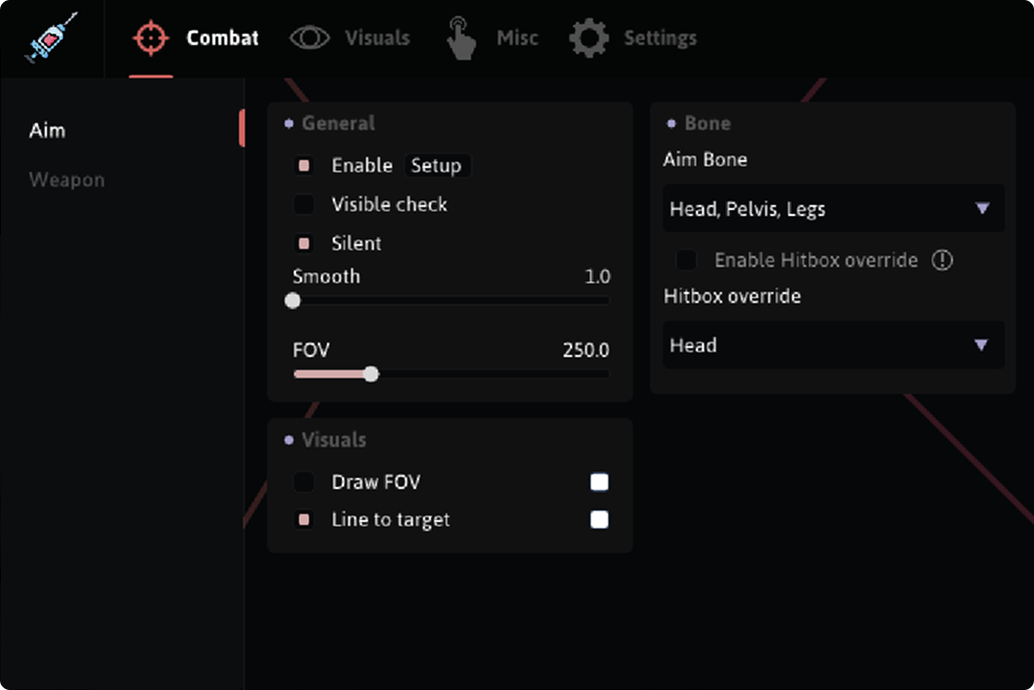Switch to the Misc tab label

coord(517,38)
